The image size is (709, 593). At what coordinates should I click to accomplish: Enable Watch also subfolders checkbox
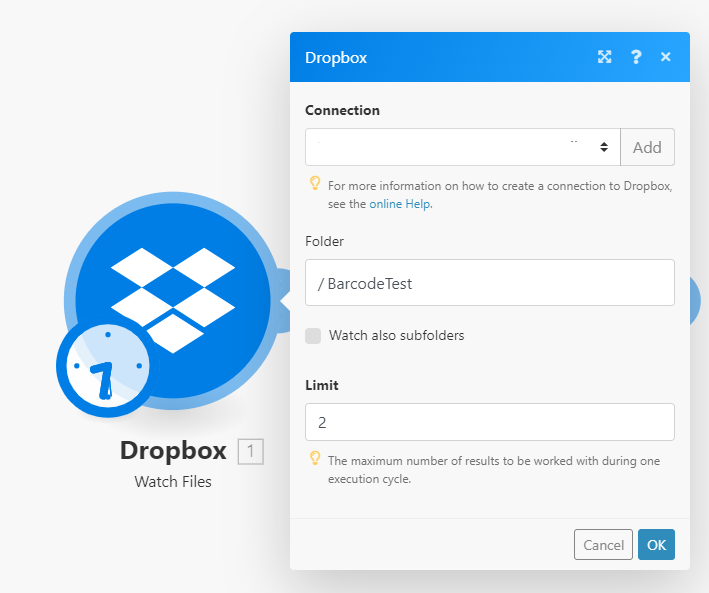coord(313,336)
